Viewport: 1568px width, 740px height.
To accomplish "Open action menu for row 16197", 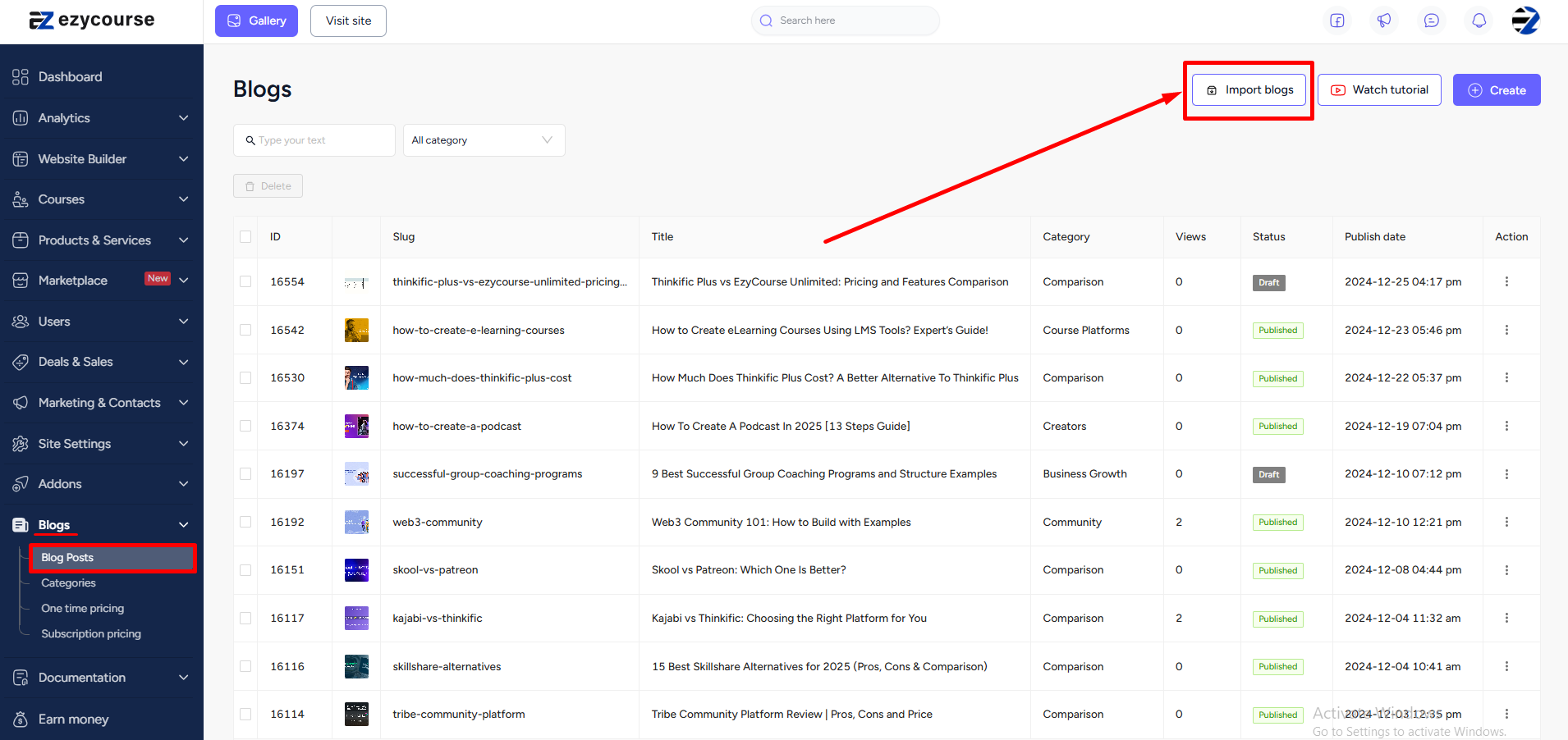I will point(1506,474).
